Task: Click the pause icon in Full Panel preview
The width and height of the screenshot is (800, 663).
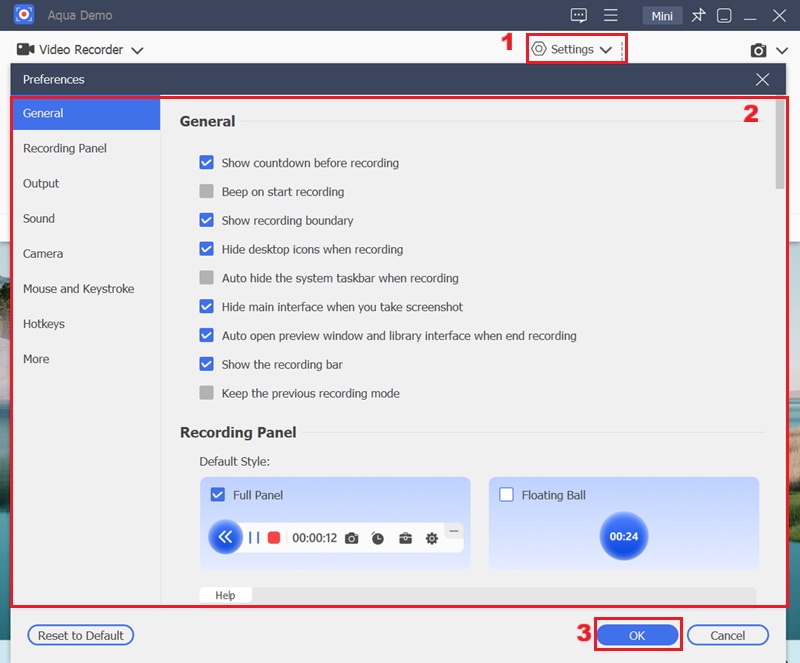Action: 254,538
